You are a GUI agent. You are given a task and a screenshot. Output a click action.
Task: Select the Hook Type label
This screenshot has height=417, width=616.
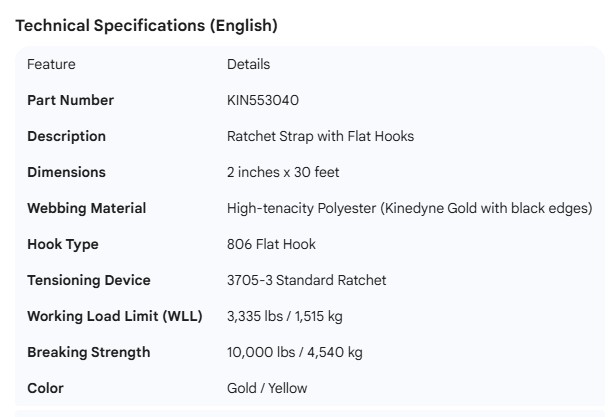tap(62, 244)
